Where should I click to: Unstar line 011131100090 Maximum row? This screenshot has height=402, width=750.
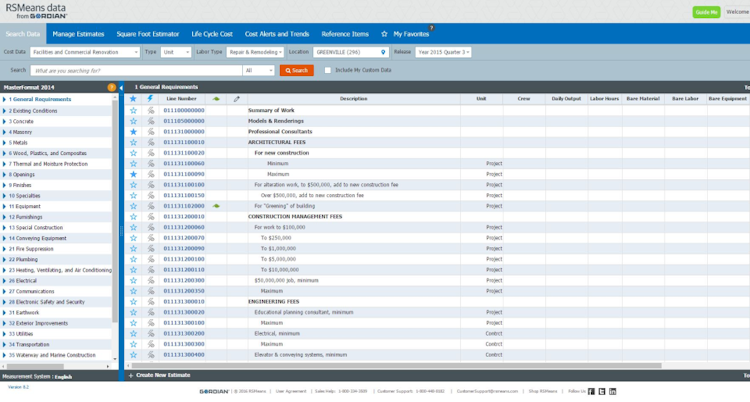(x=133, y=174)
